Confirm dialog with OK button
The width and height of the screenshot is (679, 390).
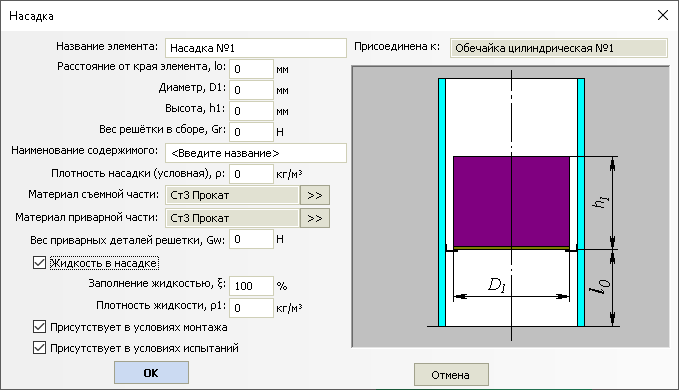[x=151, y=373]
